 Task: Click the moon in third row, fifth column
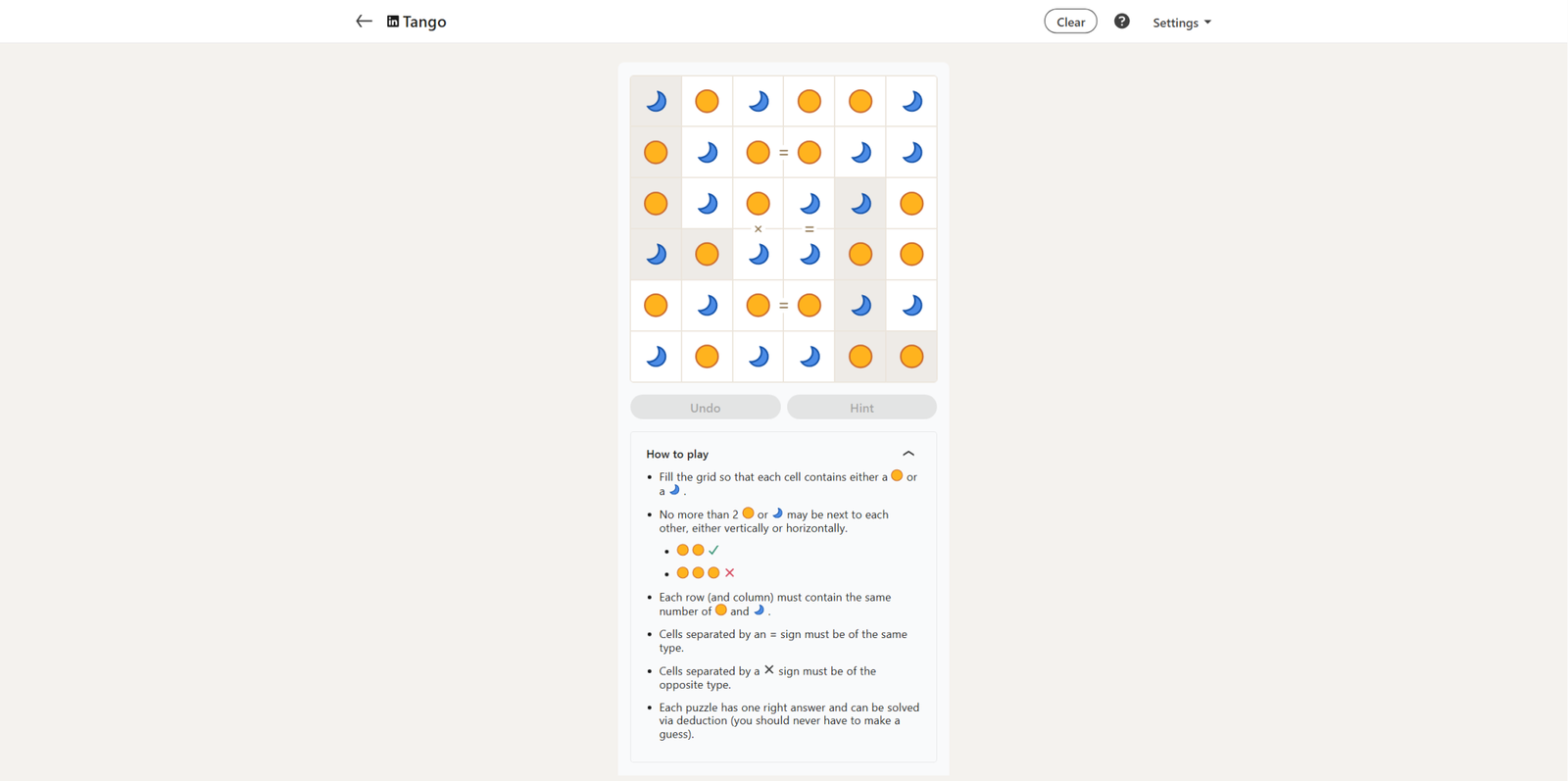tap(860, 204)
